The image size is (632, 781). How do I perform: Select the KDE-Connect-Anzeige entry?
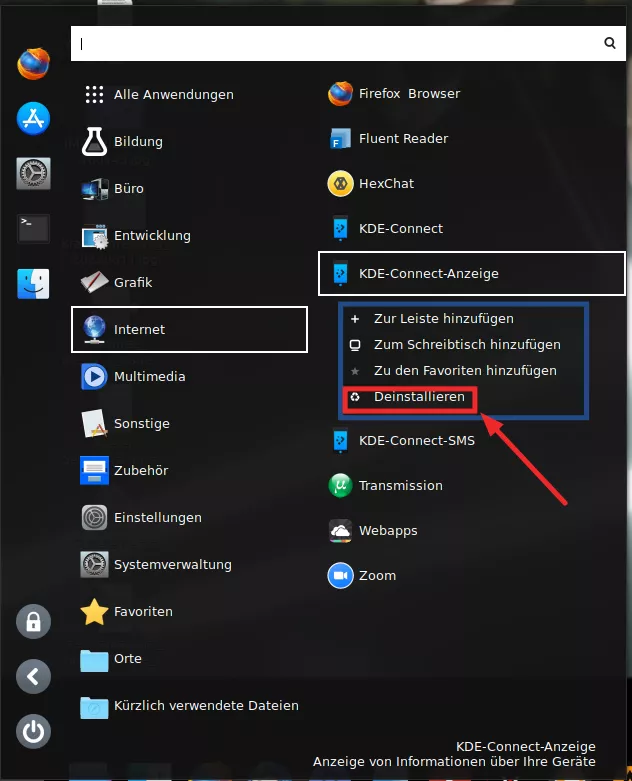[x=472, y=273]
